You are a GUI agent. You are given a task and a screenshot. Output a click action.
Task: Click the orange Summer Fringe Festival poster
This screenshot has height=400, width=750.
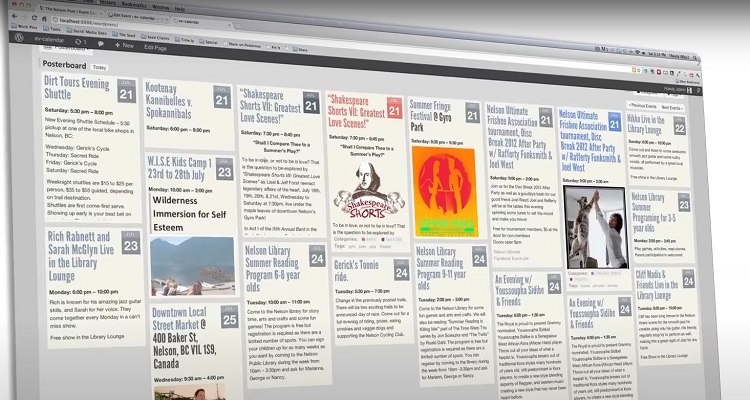pos(445,191)
